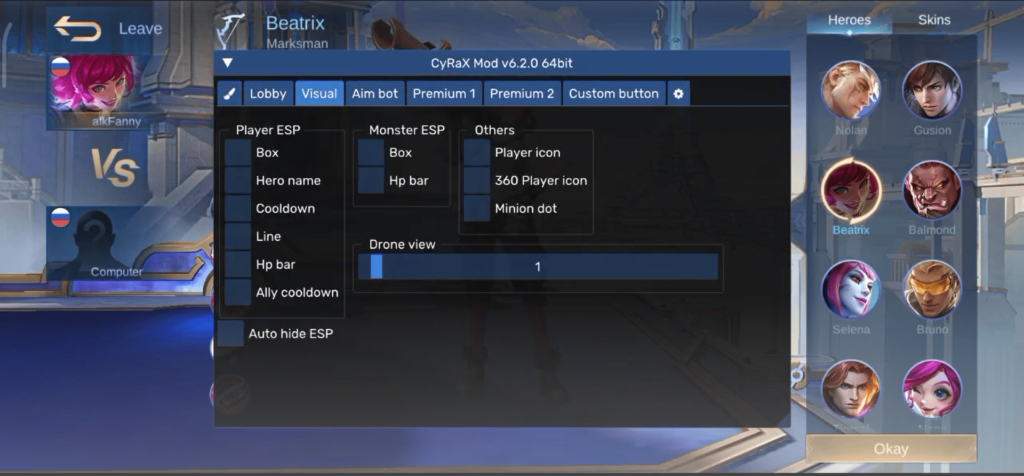Pick the Selena hero portrait
Screen dimensions: 1024x476
(x=851, y=289)
